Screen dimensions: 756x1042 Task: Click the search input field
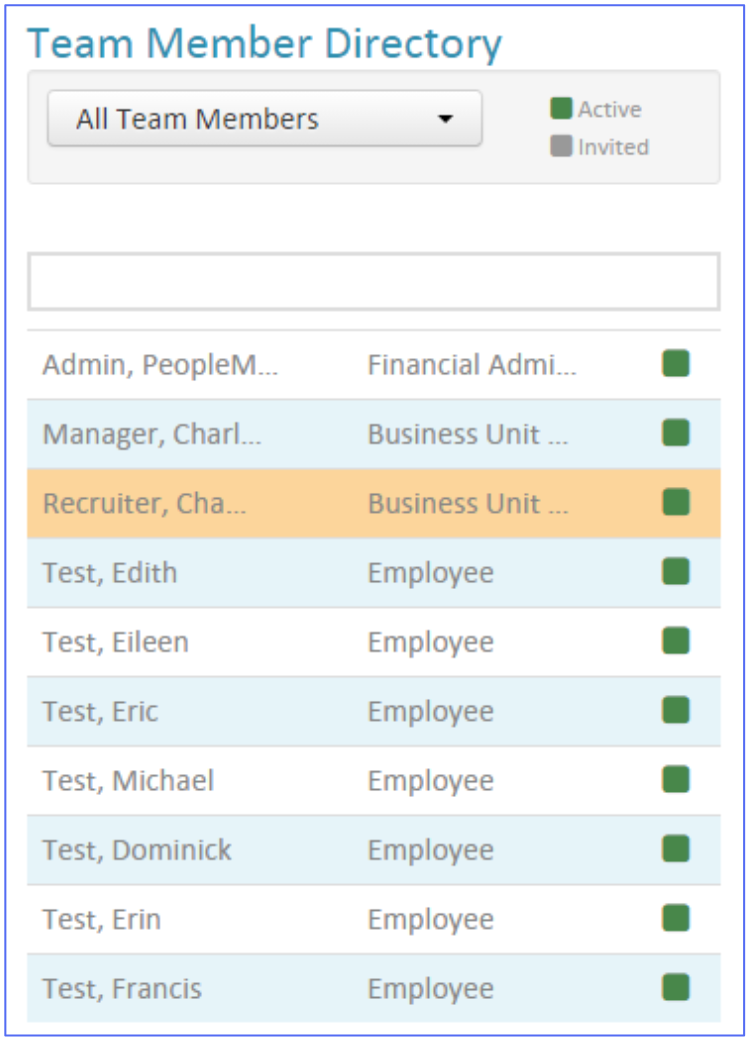tap(373, 282)
